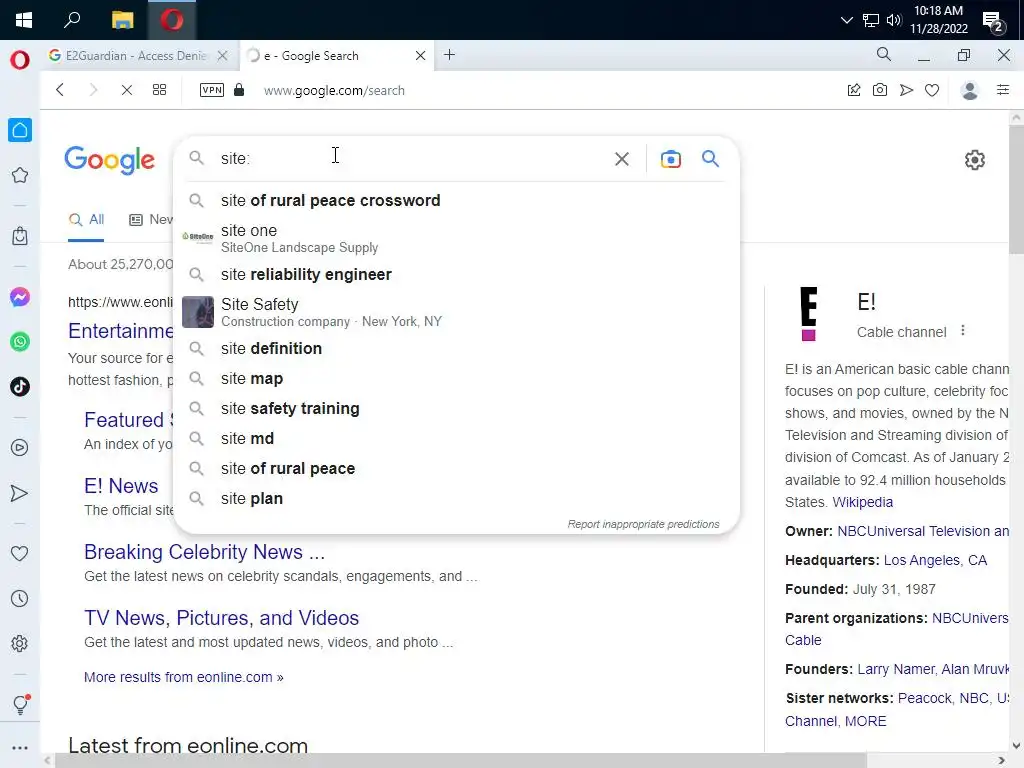Choose suggestion site safety training
Screen dimensions: 1024x768
(456, 408)
